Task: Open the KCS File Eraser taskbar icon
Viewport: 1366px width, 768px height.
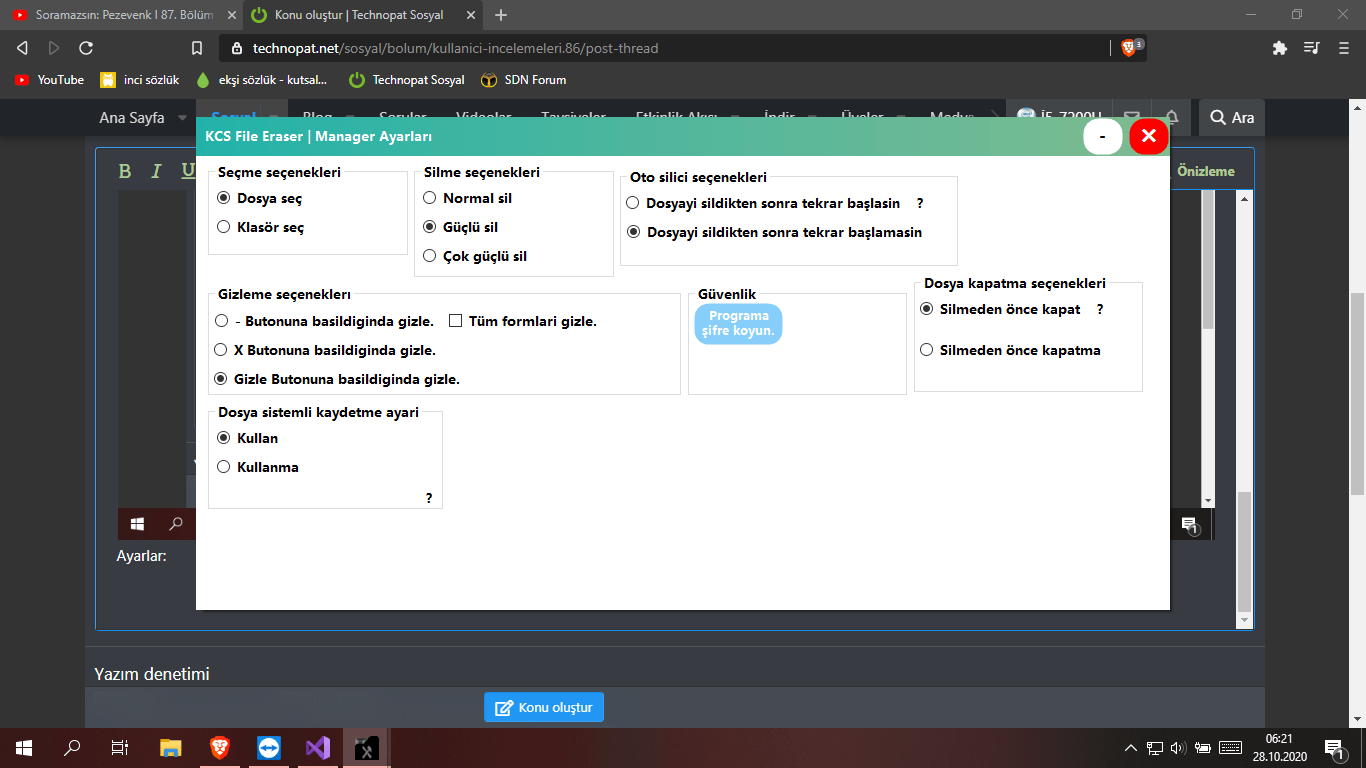Action: [367, 748]
